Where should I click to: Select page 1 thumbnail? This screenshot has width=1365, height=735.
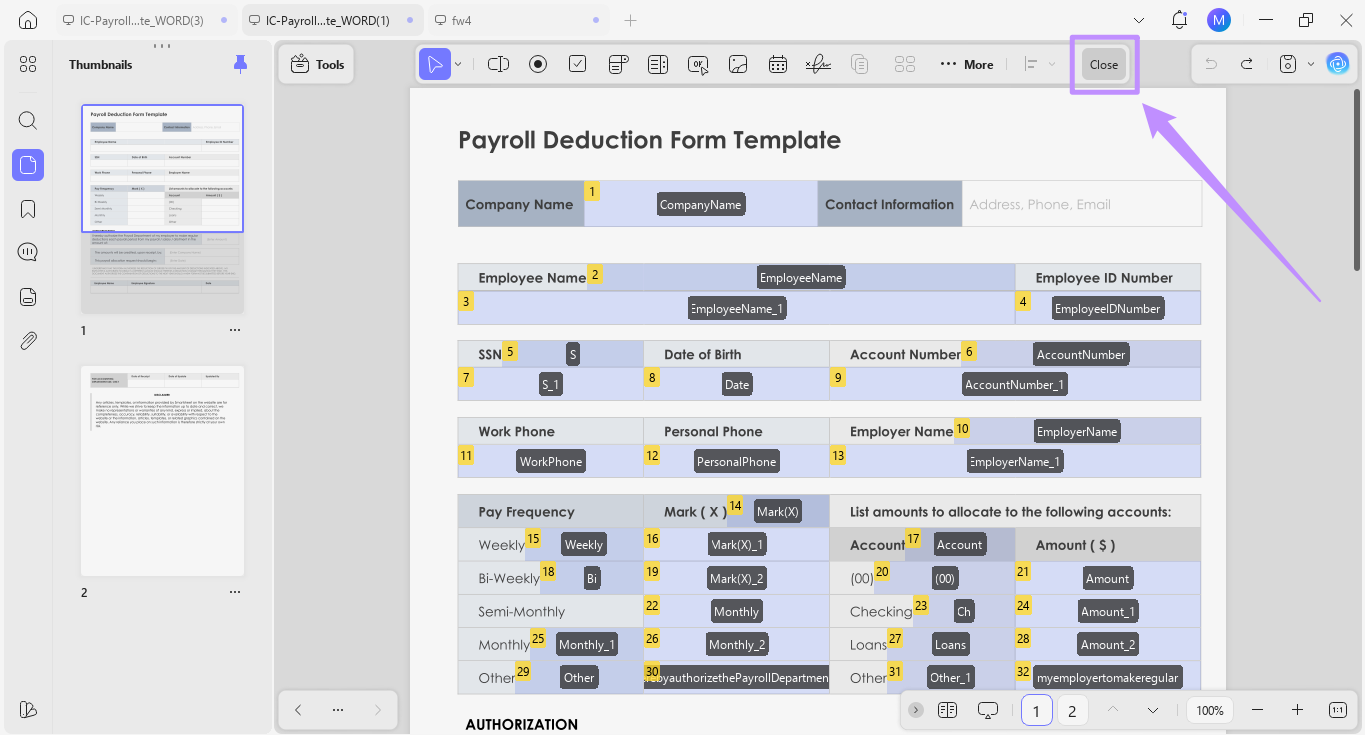(162, 209)
